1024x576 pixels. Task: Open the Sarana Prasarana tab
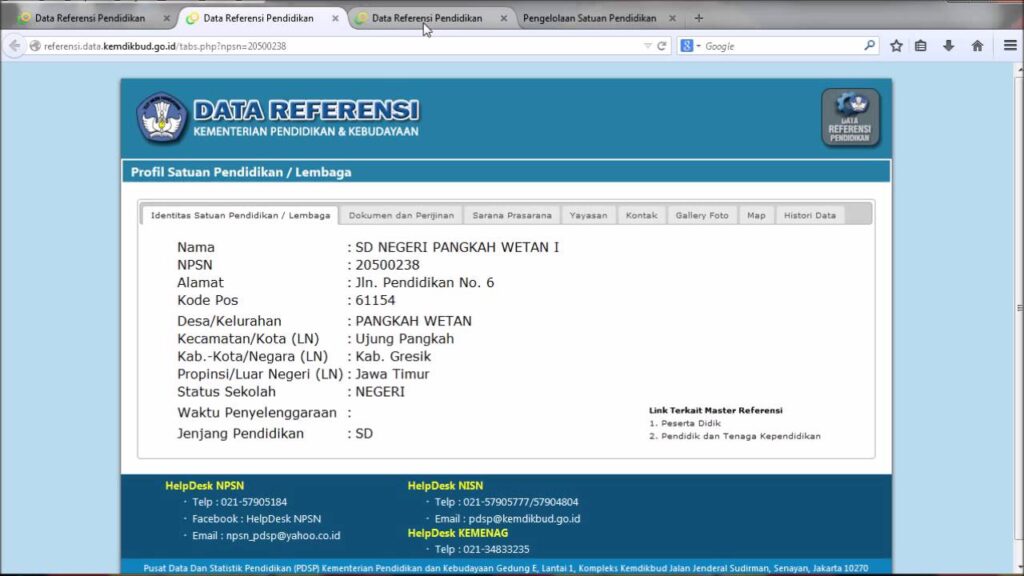tap(512, 215)
